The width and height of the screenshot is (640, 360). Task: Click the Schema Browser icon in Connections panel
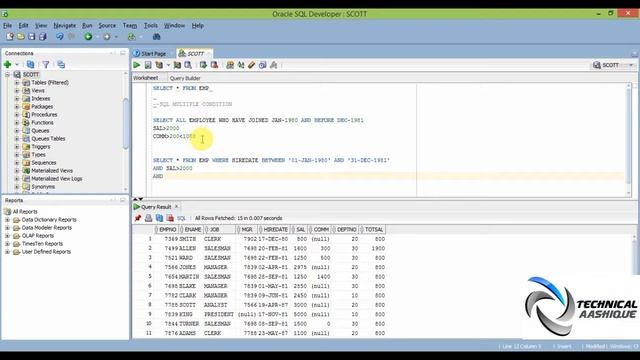coord(61,64)
